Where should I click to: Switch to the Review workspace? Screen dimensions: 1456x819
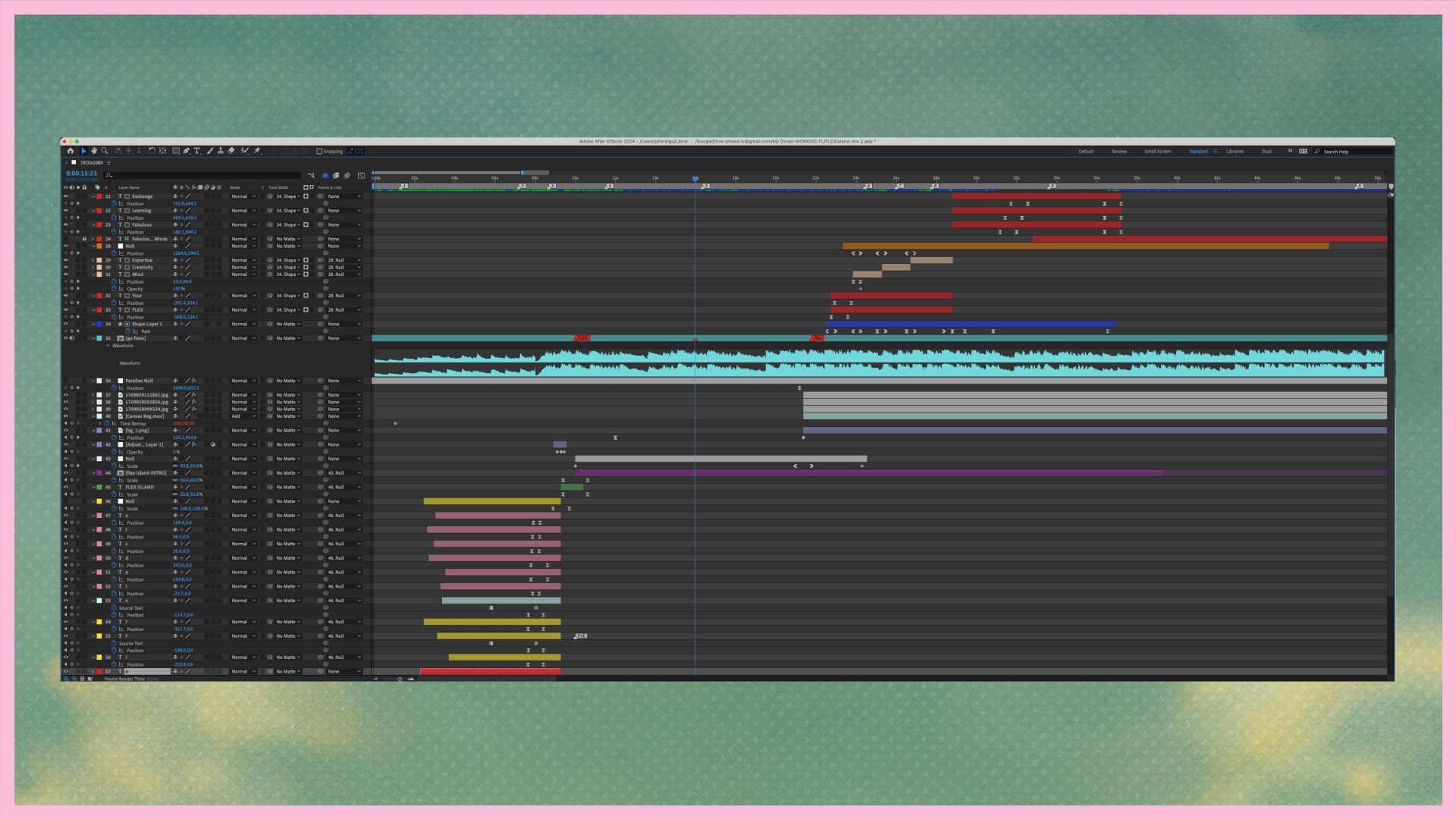click(x=1119, y=151)
